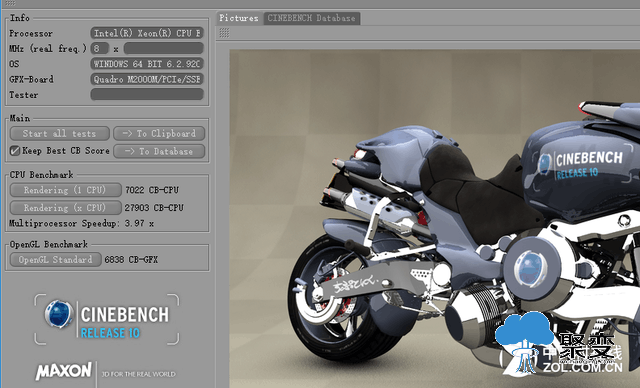Viewport: 640px width, 388px height.
Task: Click the Cinebench Release 10 logo
Action: [107, 319]
